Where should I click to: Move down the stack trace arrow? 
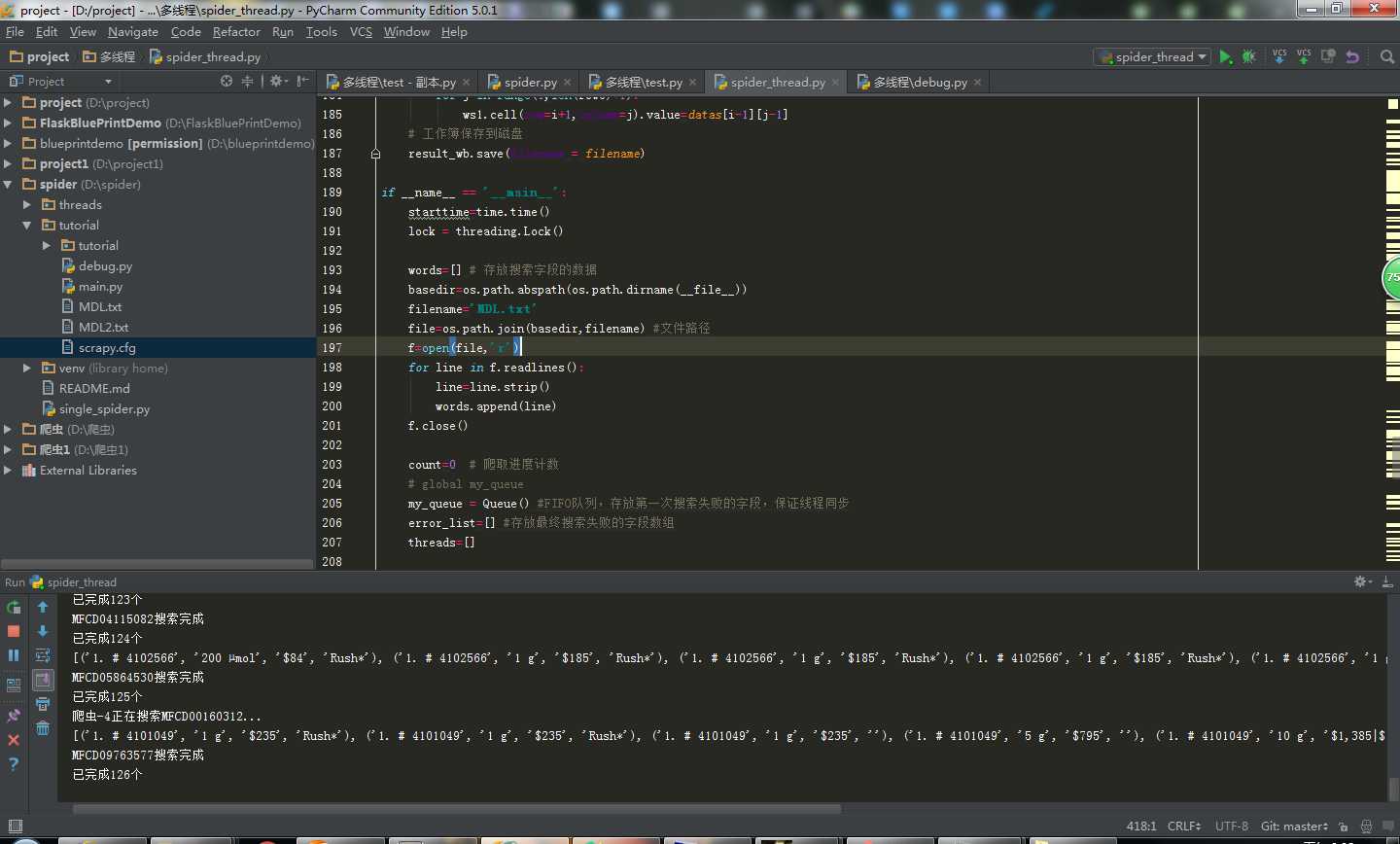pos(43,631)
